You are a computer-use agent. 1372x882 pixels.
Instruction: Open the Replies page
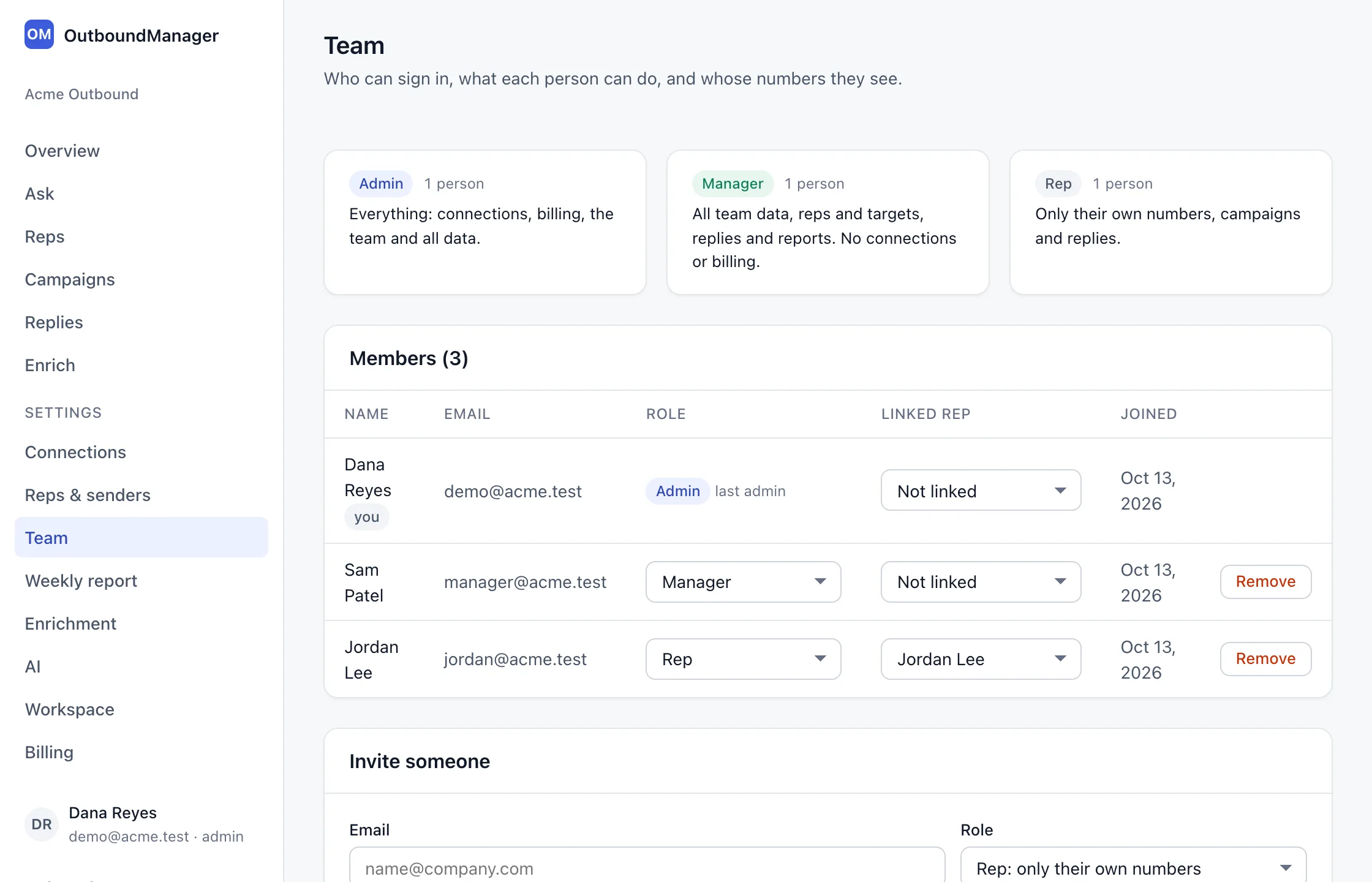tap(54, 322)
